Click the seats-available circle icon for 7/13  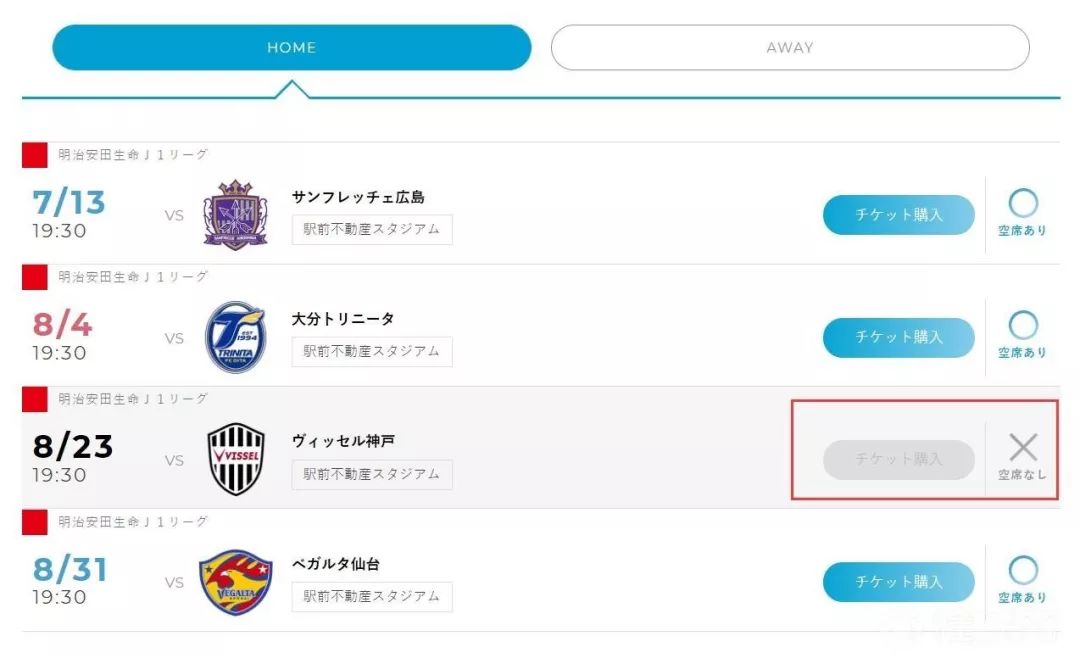[1023, 204]
